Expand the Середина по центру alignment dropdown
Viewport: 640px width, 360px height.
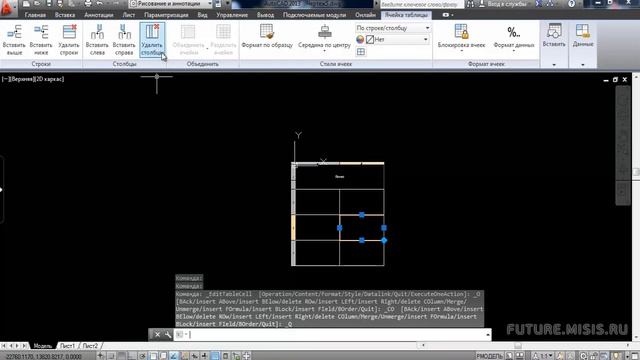pos(324,50)
